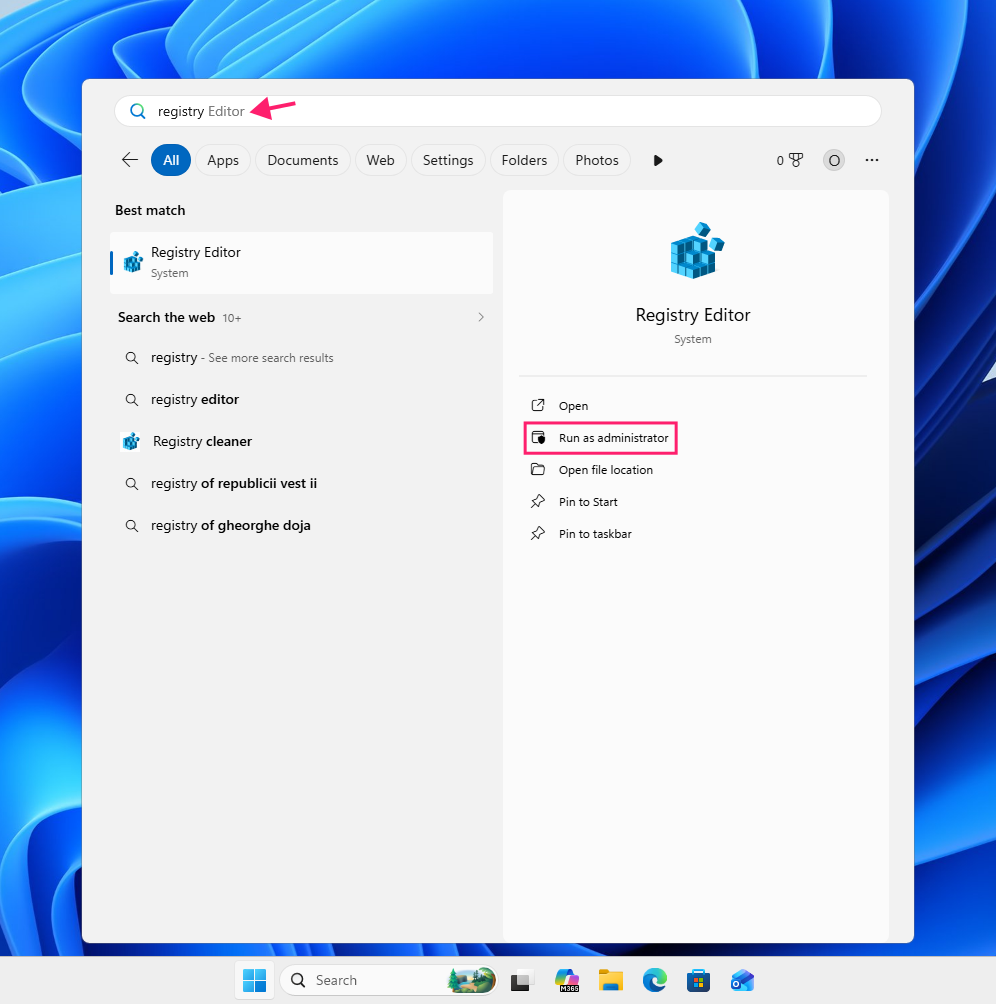Click Open file location
Screen dimensions: 996x1004
pyautogui.click(x=606, y=470)
